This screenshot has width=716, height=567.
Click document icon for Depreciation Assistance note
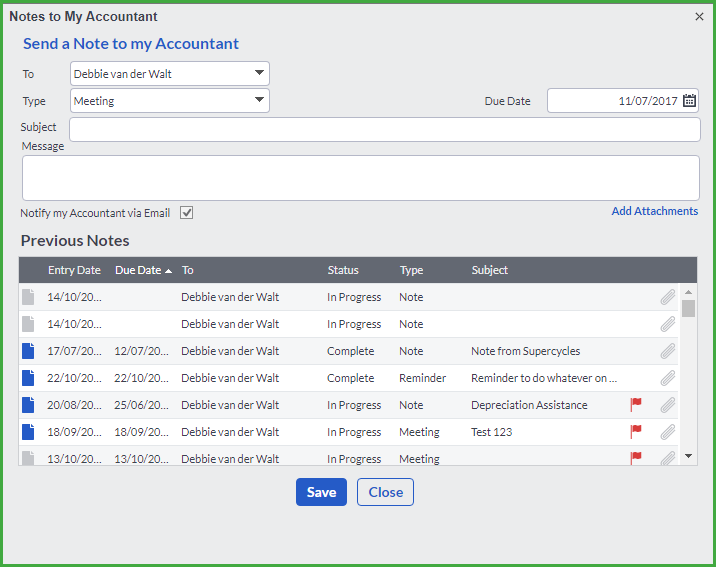click(x=28, y=404)
